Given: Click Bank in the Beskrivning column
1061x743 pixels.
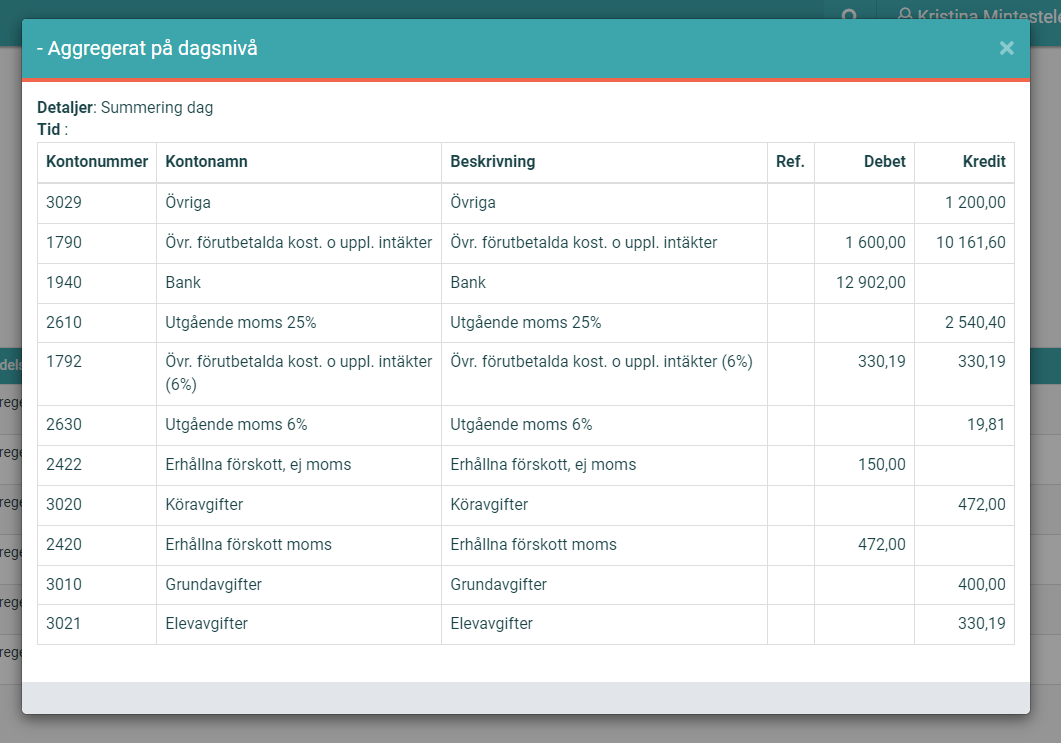Looking at the screenshot, I should click(x=468, y=282).
